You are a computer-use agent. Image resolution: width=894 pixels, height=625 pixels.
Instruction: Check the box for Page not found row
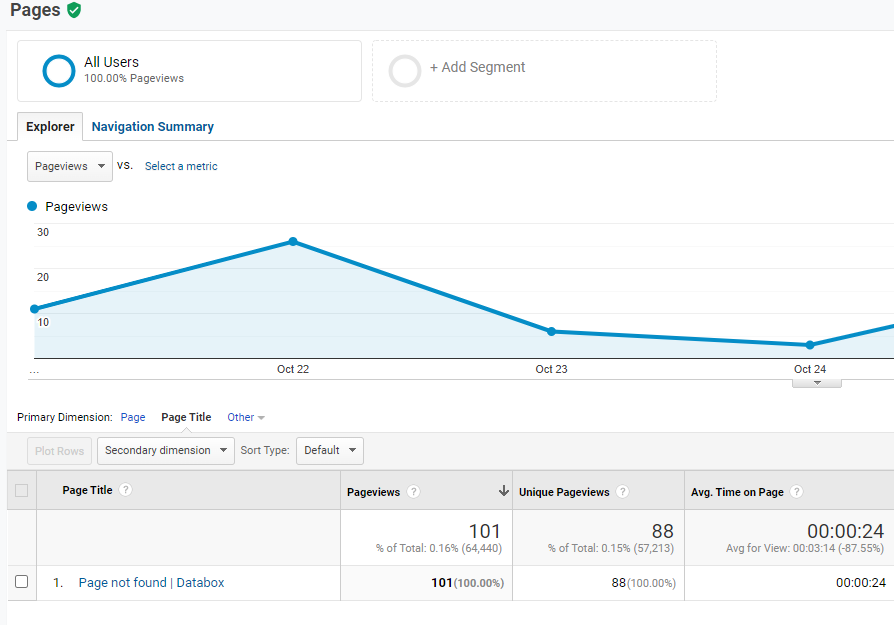(21, 582)
